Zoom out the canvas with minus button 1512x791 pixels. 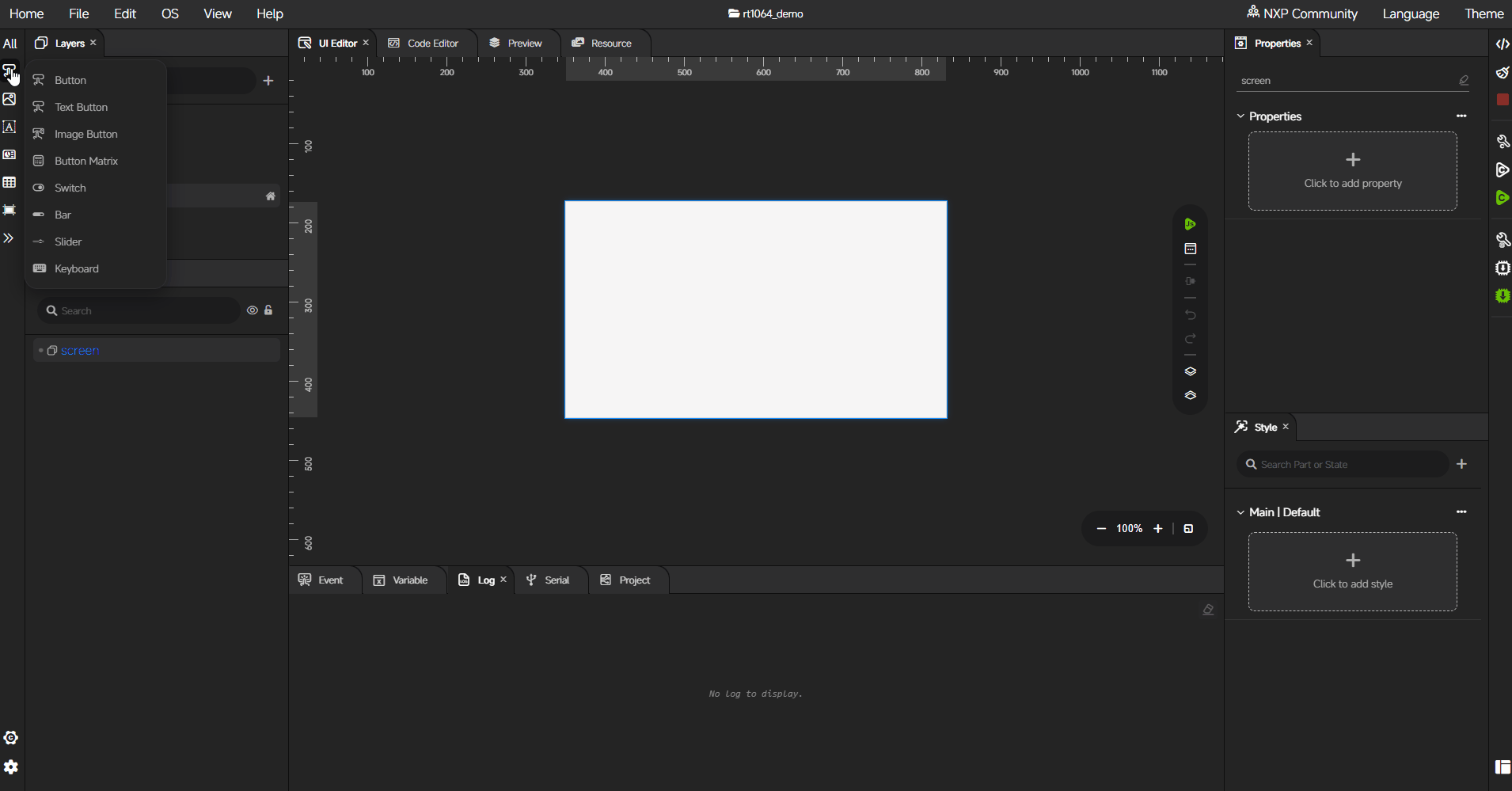1101,528
